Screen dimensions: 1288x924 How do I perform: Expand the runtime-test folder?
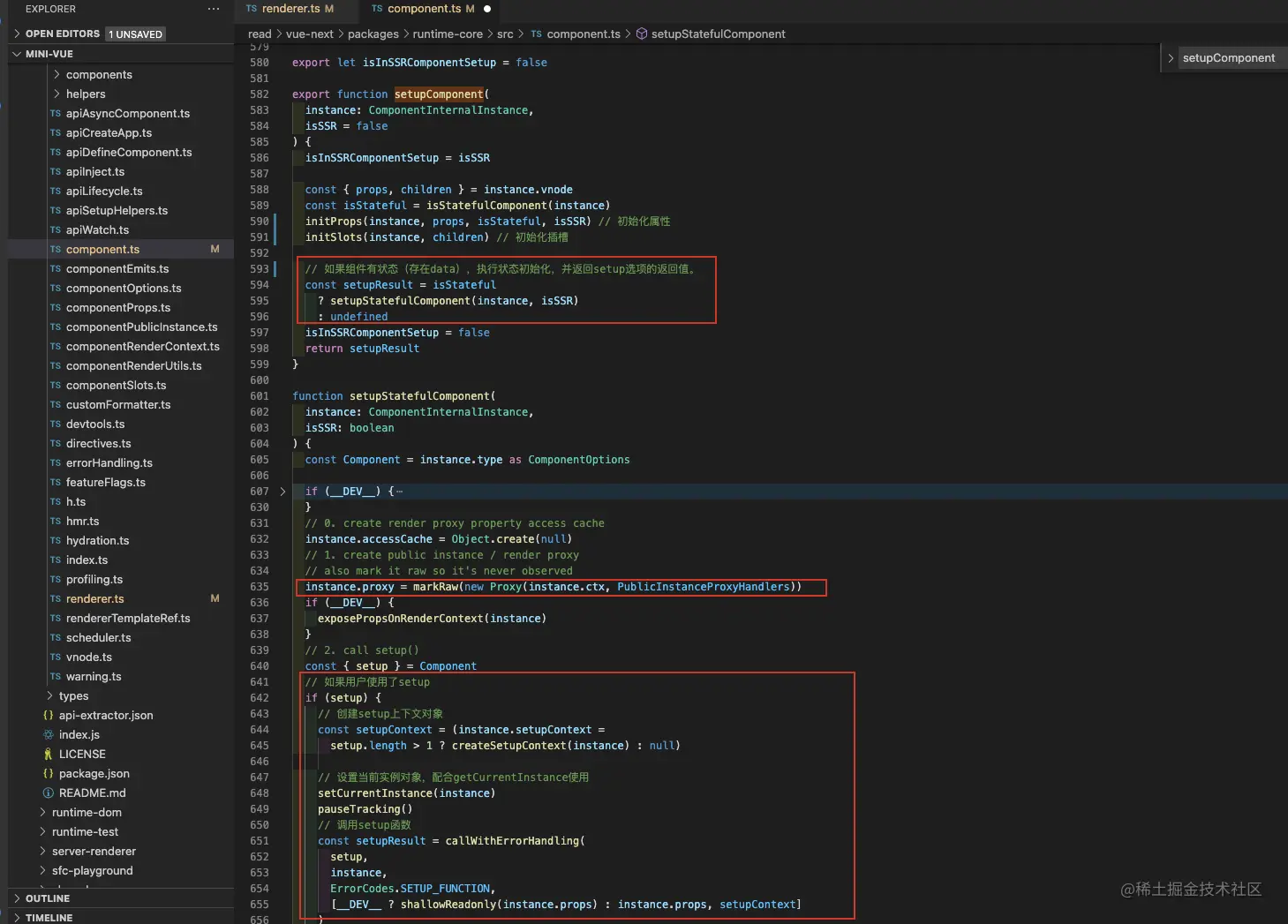[43, 832]
